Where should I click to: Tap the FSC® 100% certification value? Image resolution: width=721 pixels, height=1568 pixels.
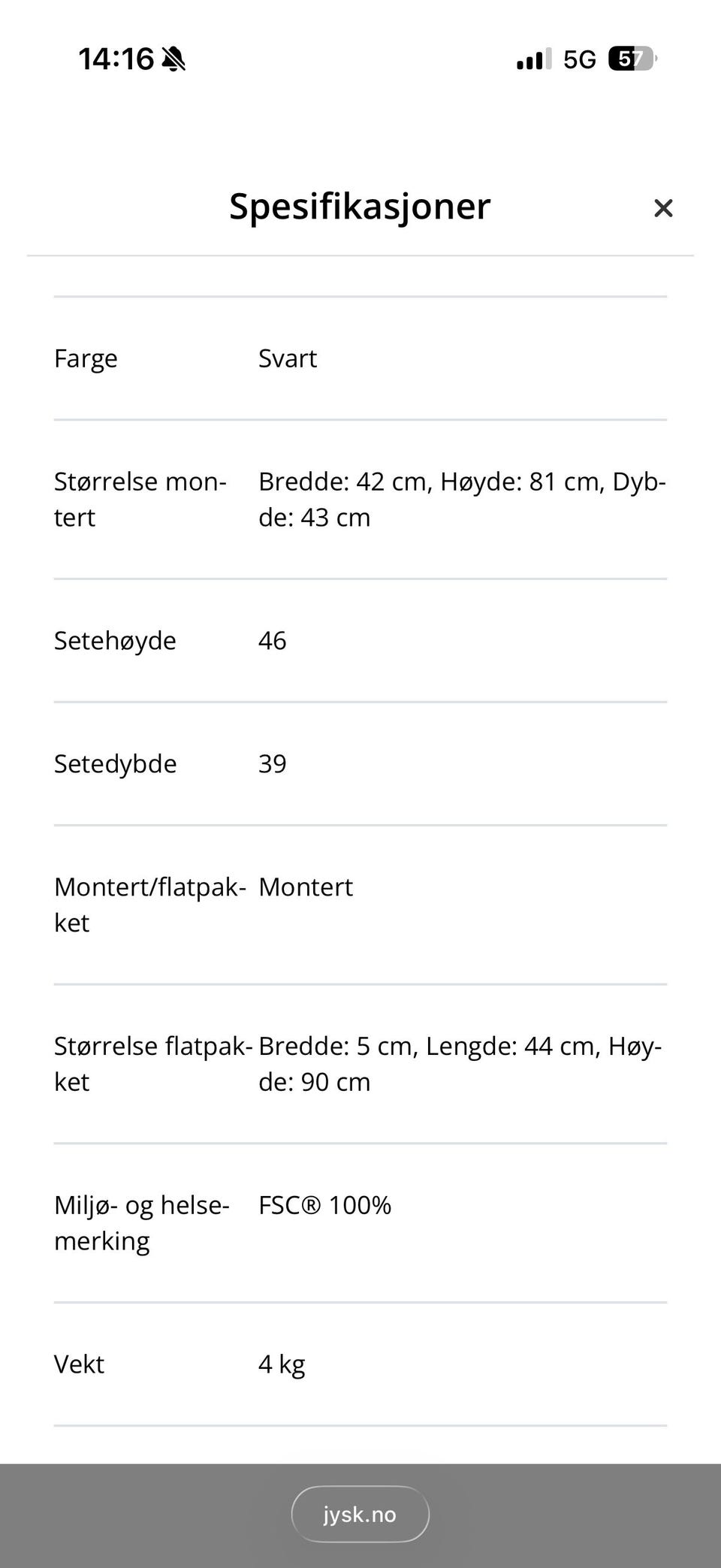tap(325, 1205)
